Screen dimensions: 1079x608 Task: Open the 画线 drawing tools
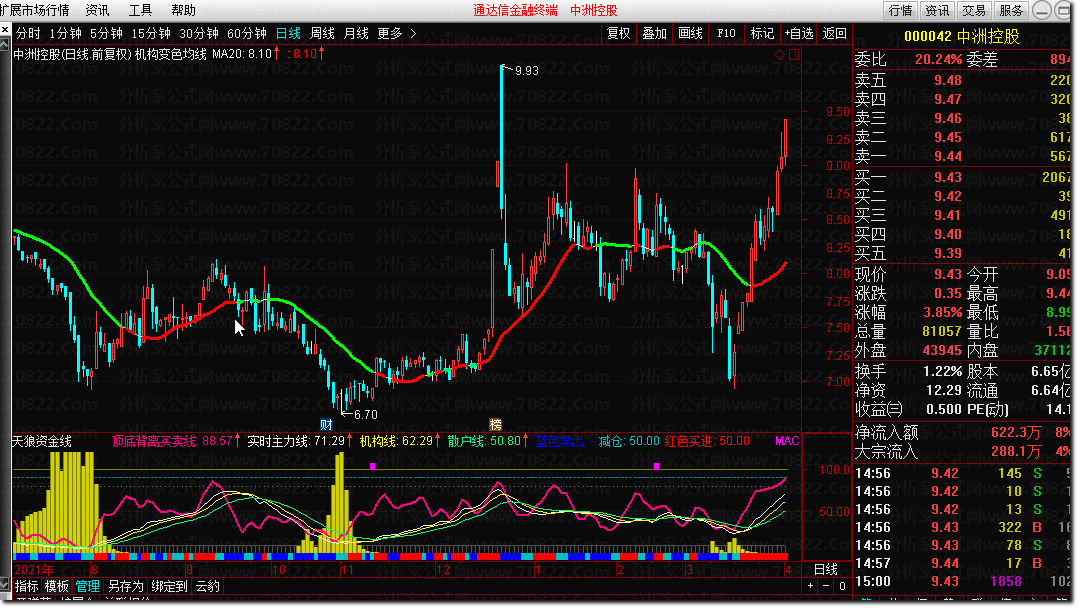[690, 33]
